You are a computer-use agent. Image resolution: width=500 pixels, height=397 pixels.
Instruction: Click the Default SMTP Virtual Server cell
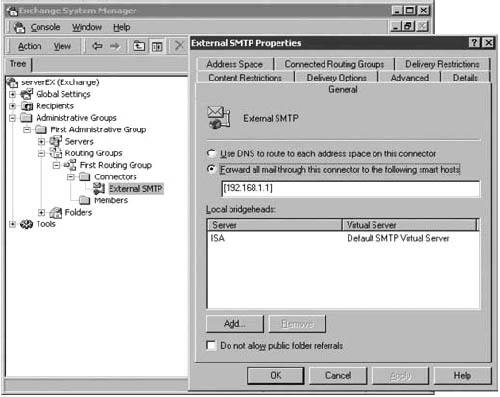point(398,238)
